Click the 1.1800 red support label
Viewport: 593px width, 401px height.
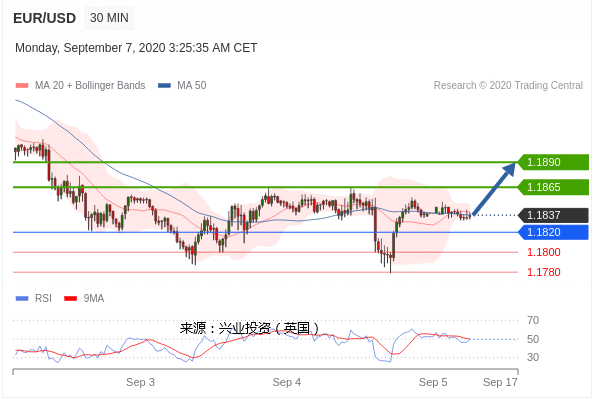click(x=543, y=252)
